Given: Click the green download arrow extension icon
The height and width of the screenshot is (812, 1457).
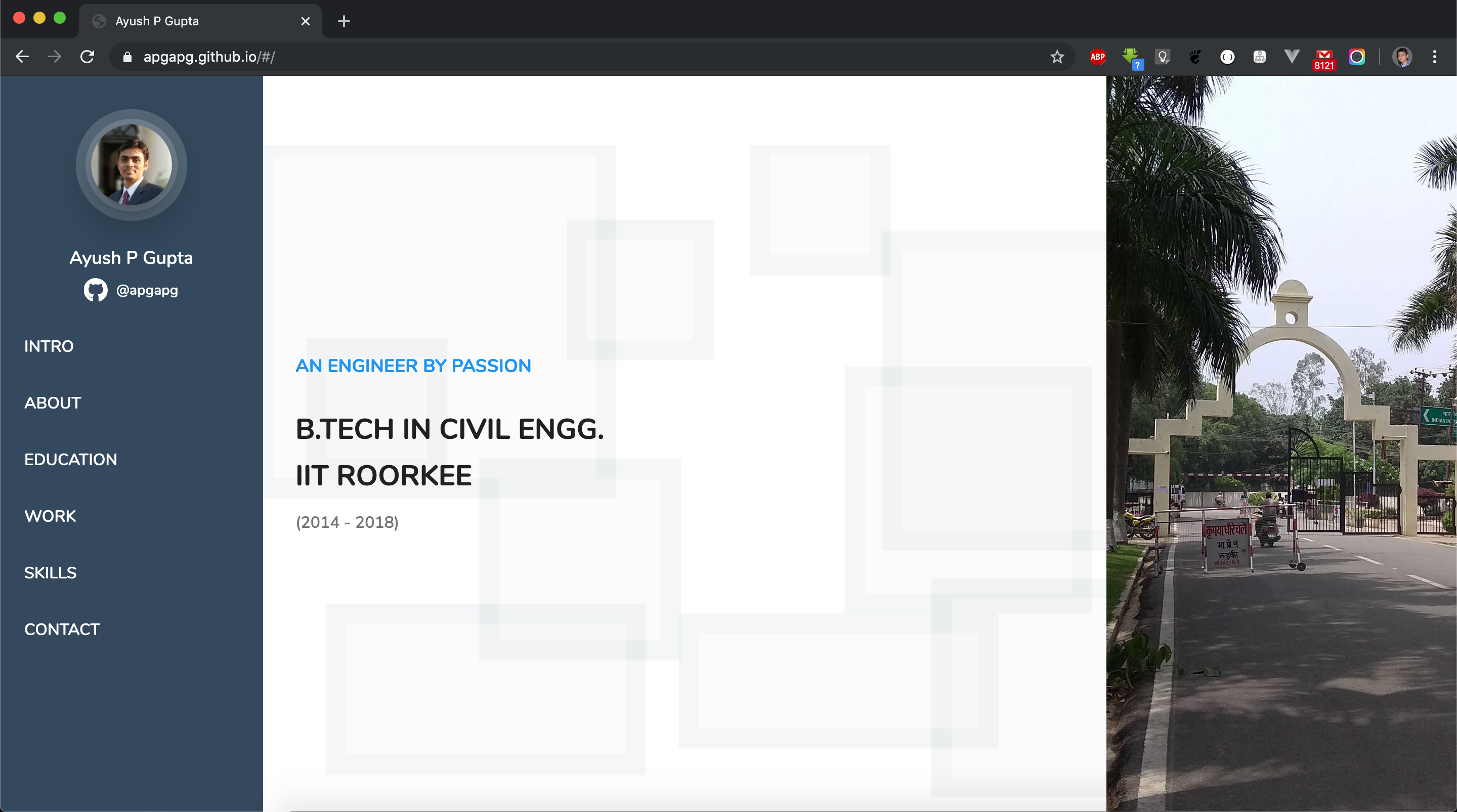Looking at the screenshot, I should pyautogui.click(x=1130, y=57).
